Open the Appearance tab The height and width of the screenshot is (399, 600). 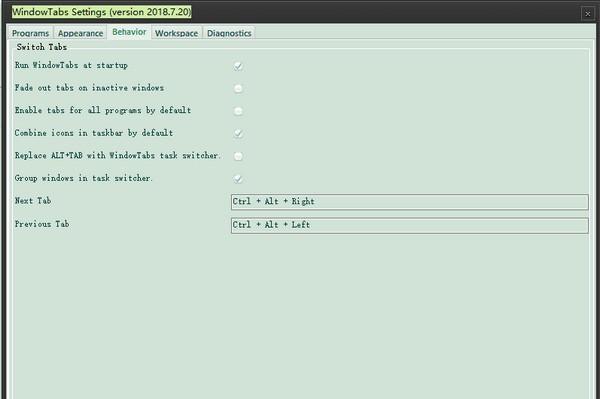[x=80, y=33]
